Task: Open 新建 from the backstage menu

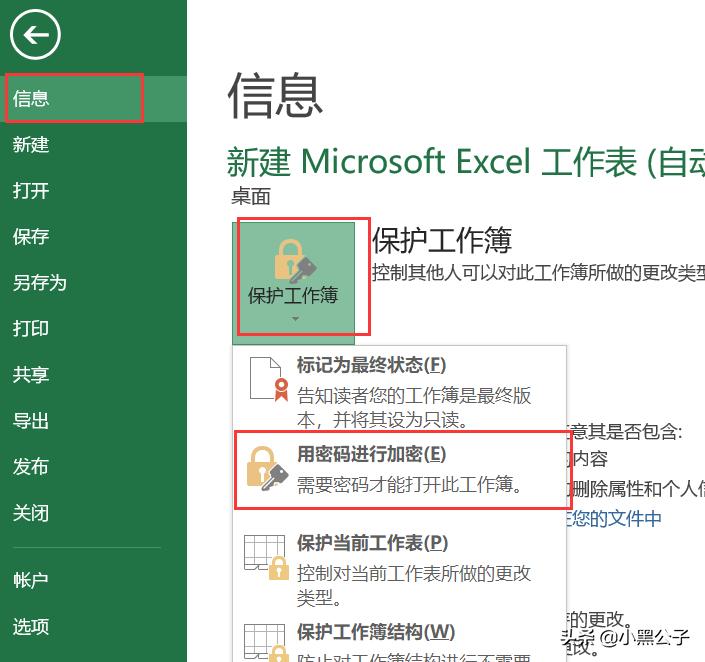Action: (x=93, y=145)
